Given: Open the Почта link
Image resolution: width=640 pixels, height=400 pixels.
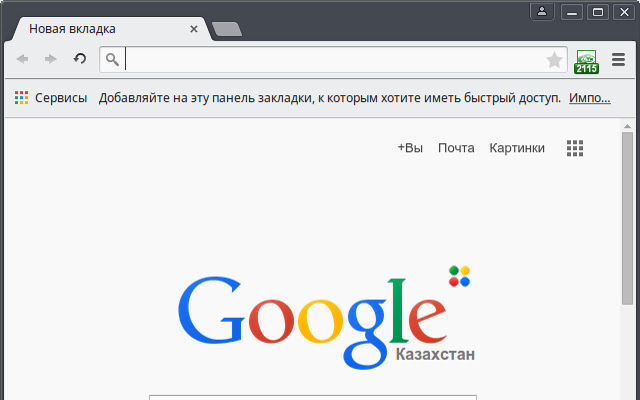Looking at the screenshot, I should [456, 148].
